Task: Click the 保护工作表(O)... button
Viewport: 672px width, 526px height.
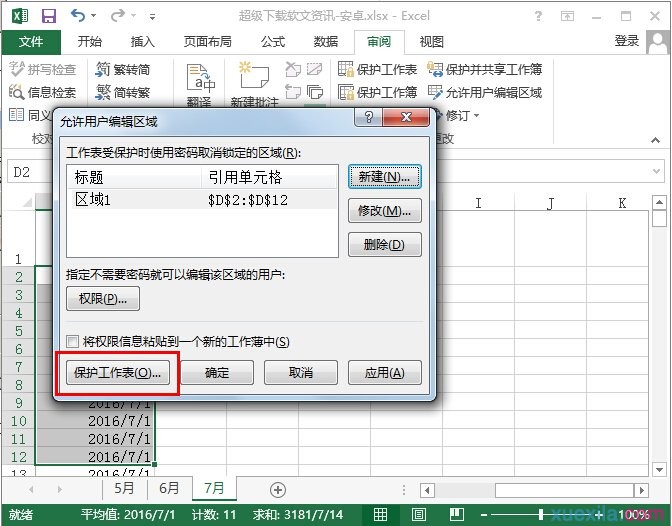Action: tap(118, 373)
